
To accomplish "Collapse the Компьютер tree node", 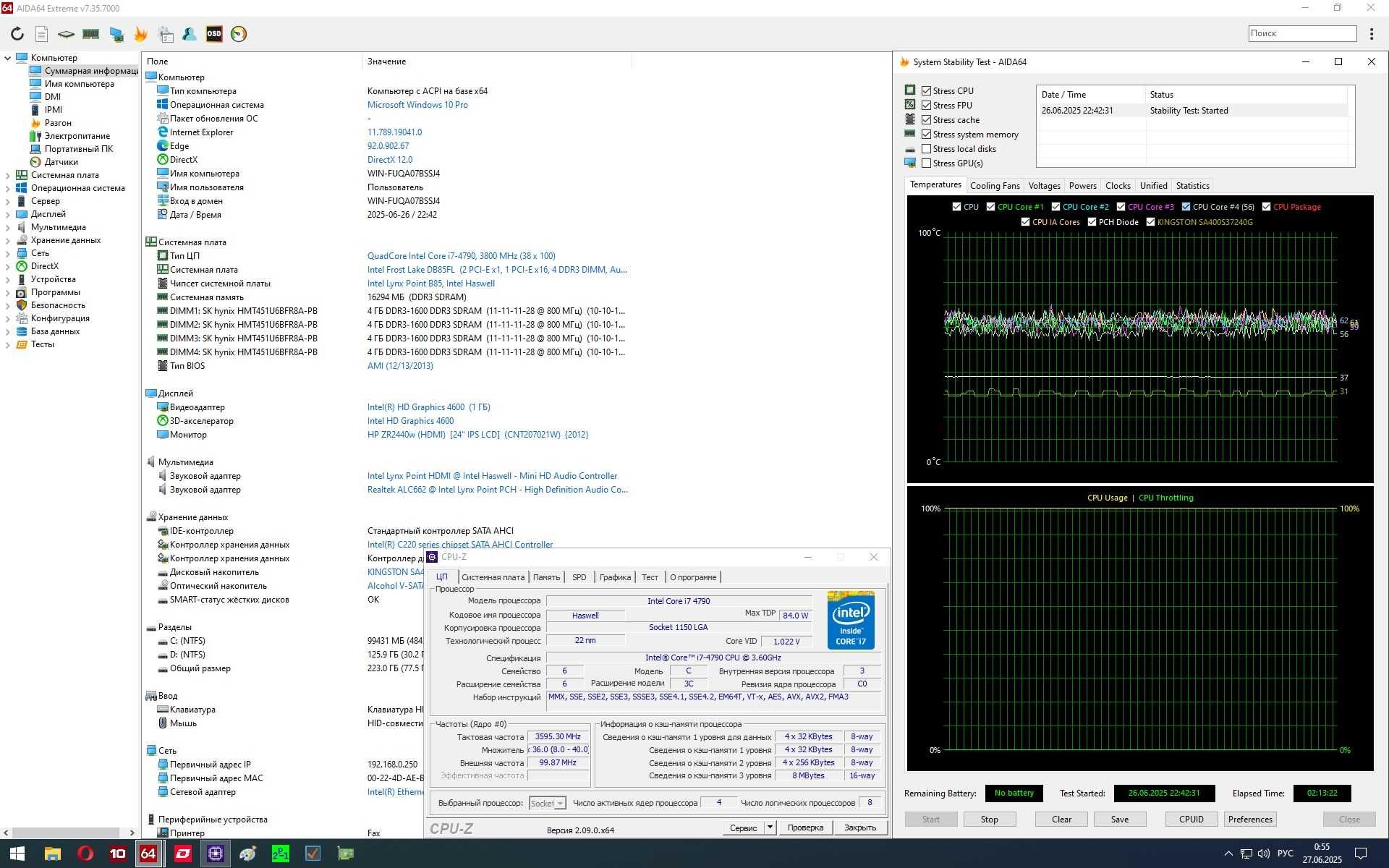I will tap(8, 58).
